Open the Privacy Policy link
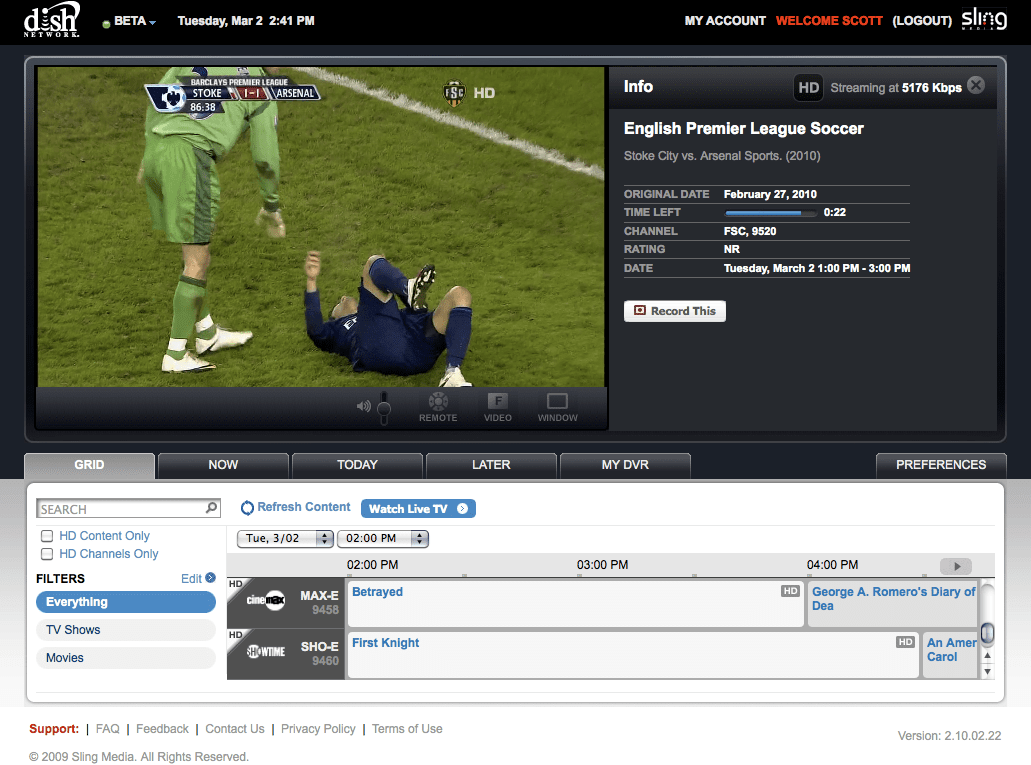 (318, 729)
